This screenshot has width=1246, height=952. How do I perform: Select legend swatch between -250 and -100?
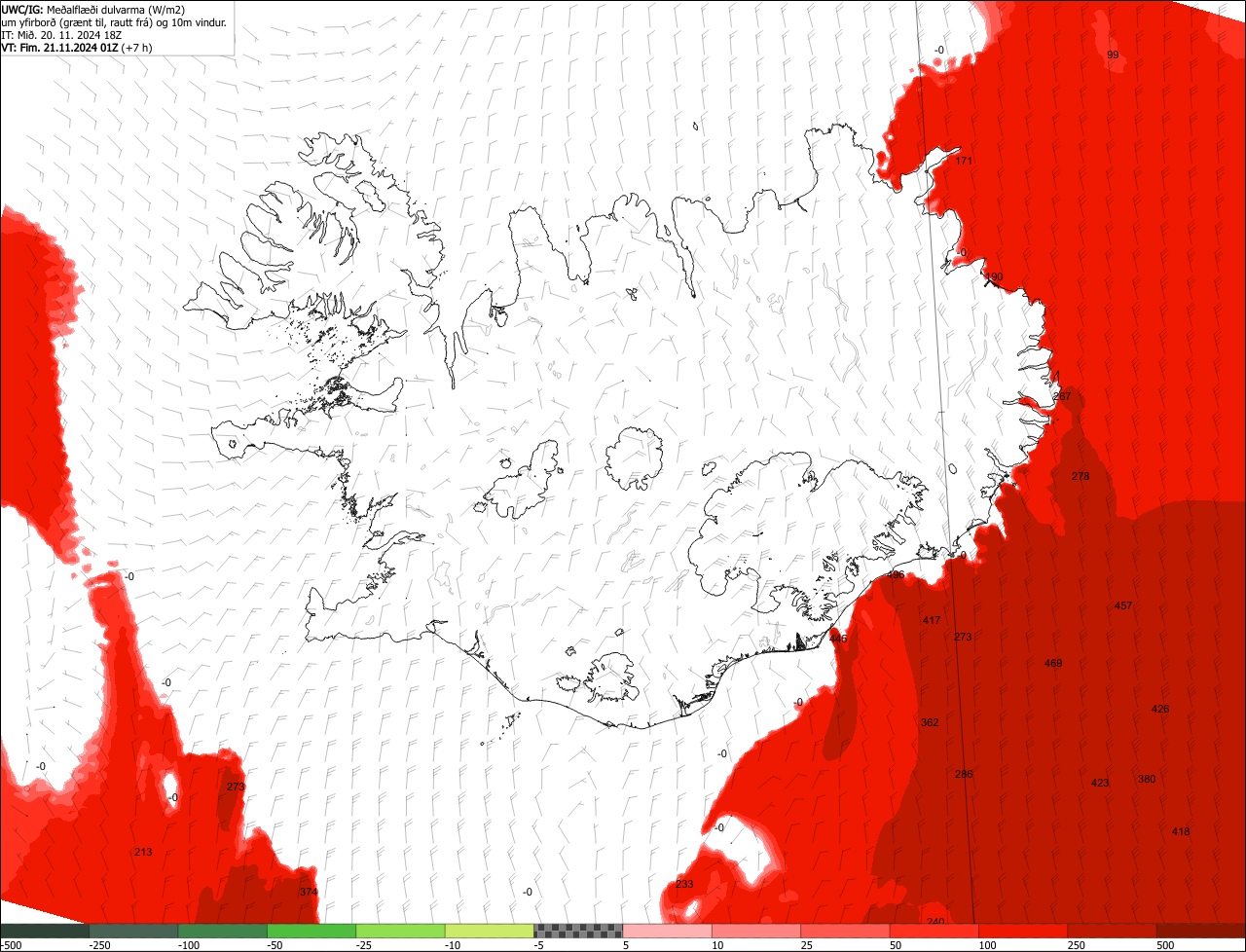pos(133,931)
